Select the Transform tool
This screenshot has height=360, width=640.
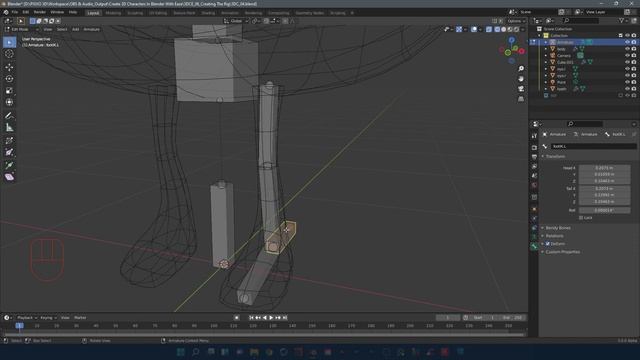pyautogui.click(x=9, y=102)
